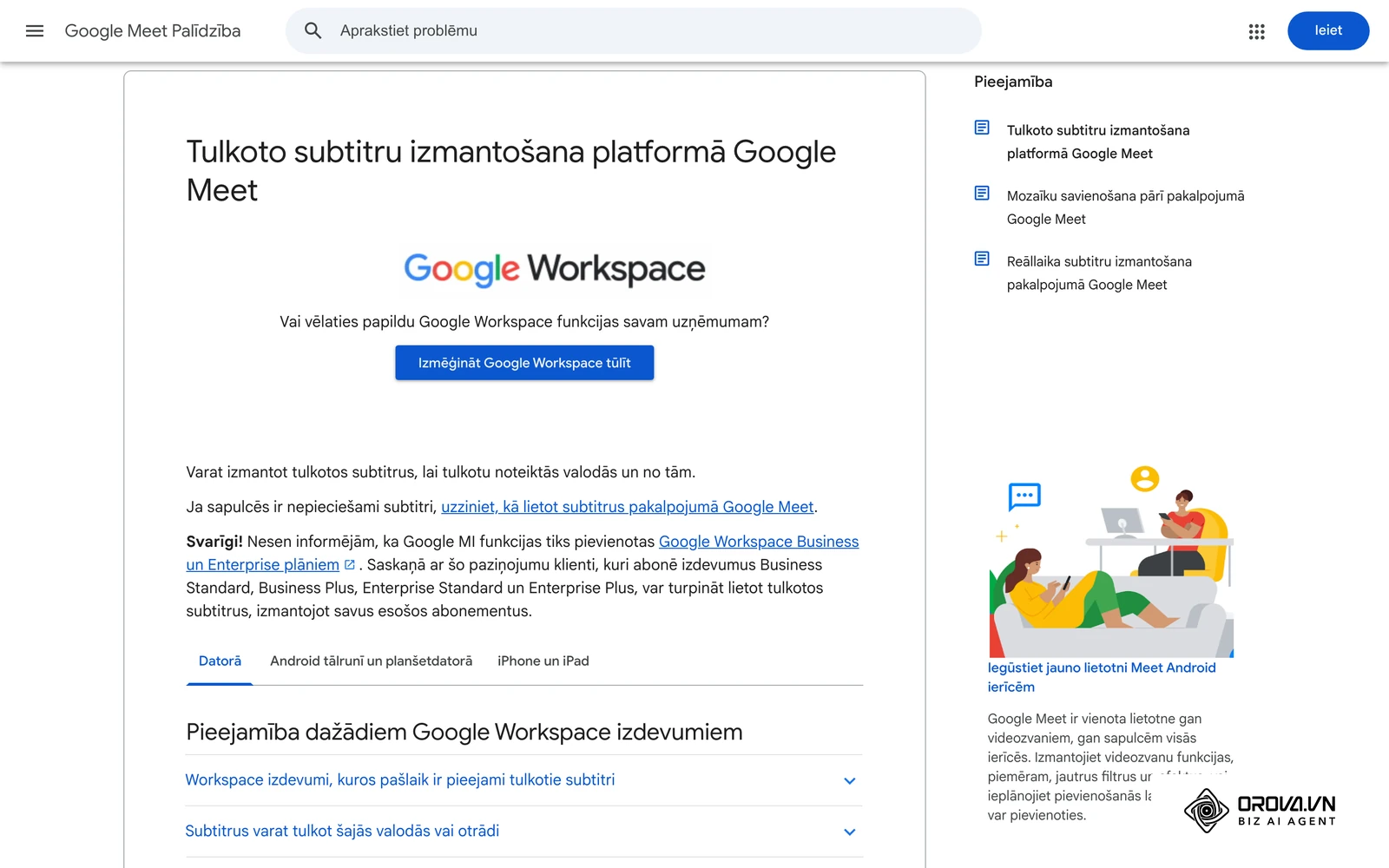Click article icon beside Mozaīku savienošana
Screen dimensions: 1389x868
point(982,193)
